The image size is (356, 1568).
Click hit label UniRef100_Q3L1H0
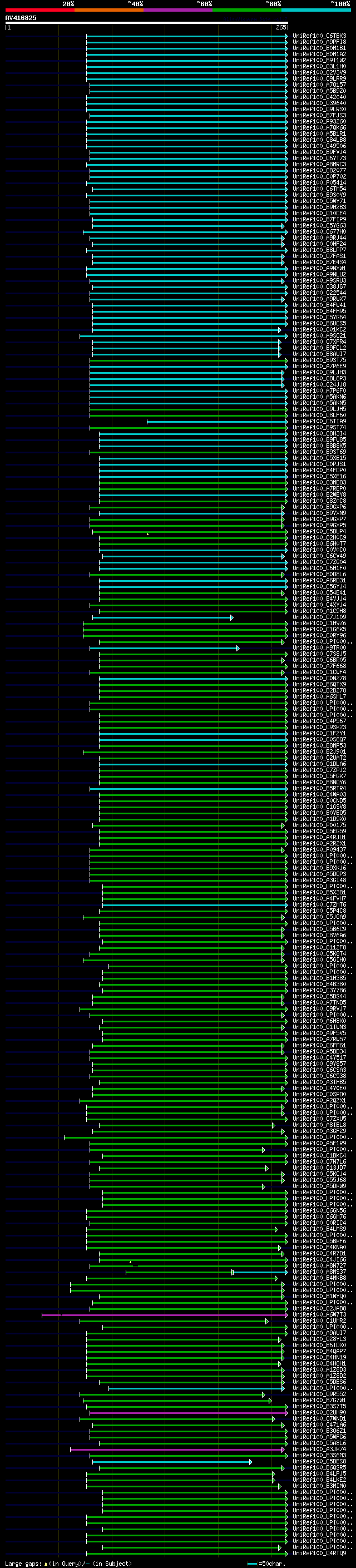point(319,66)
